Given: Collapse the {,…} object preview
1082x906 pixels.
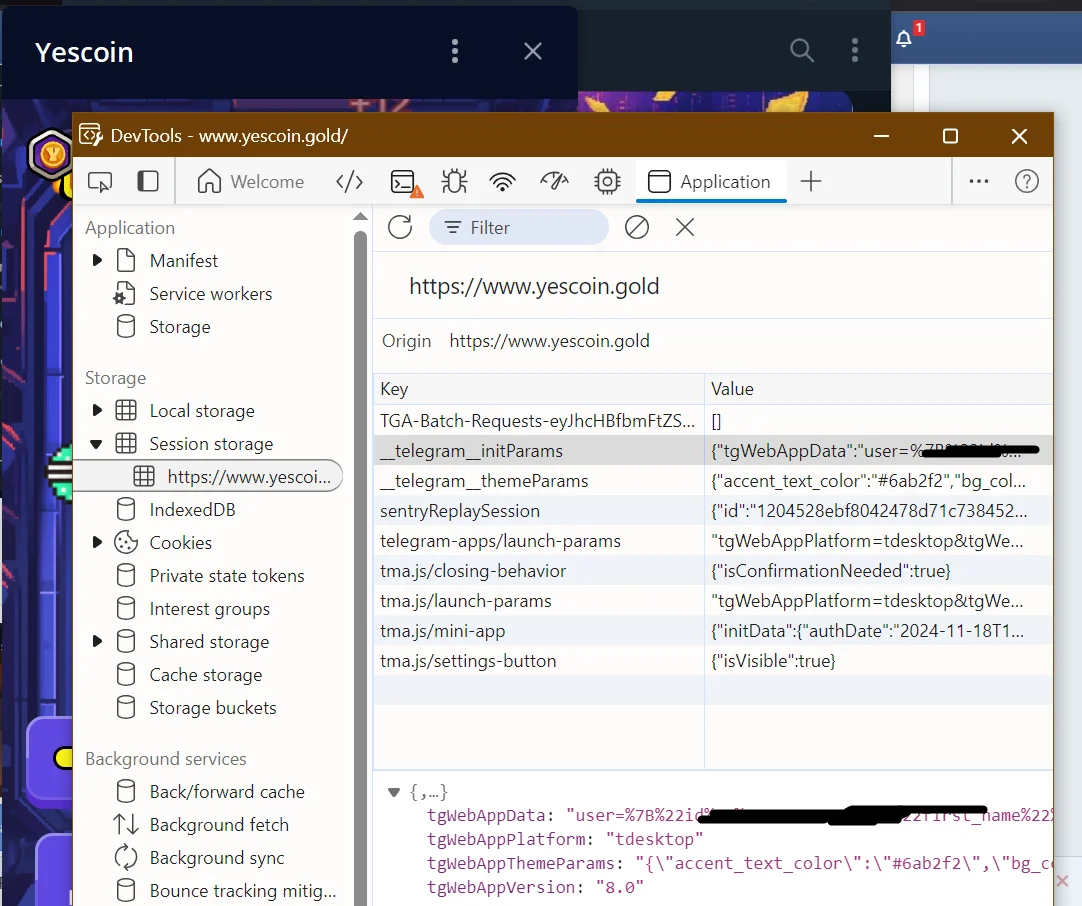Looking at the screenshot, I should pos(394,792).
